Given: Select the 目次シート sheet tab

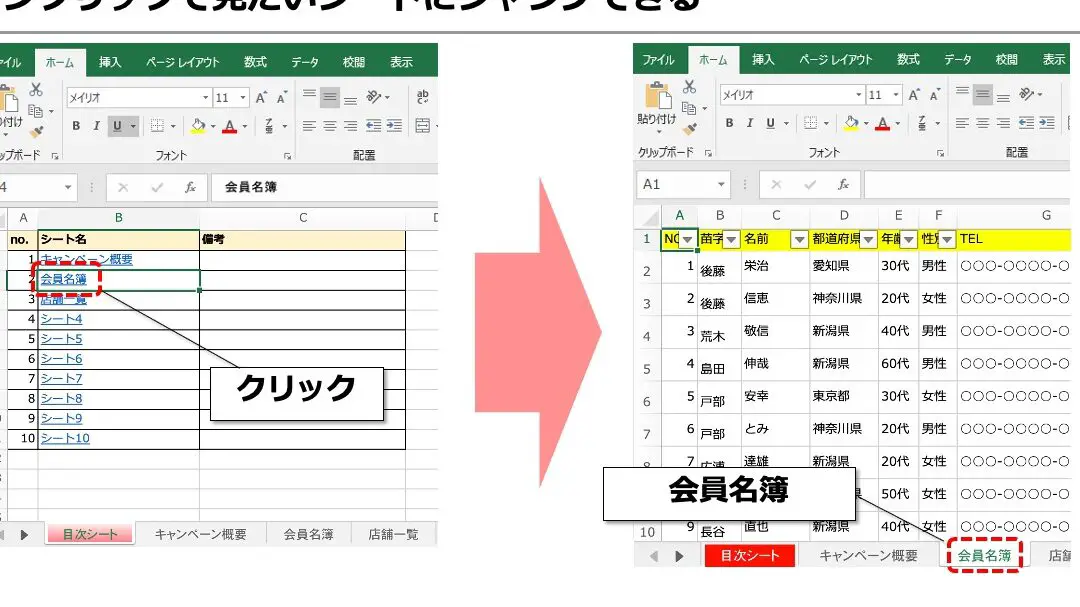Looking at the screenshot, I should pos(91,534).
